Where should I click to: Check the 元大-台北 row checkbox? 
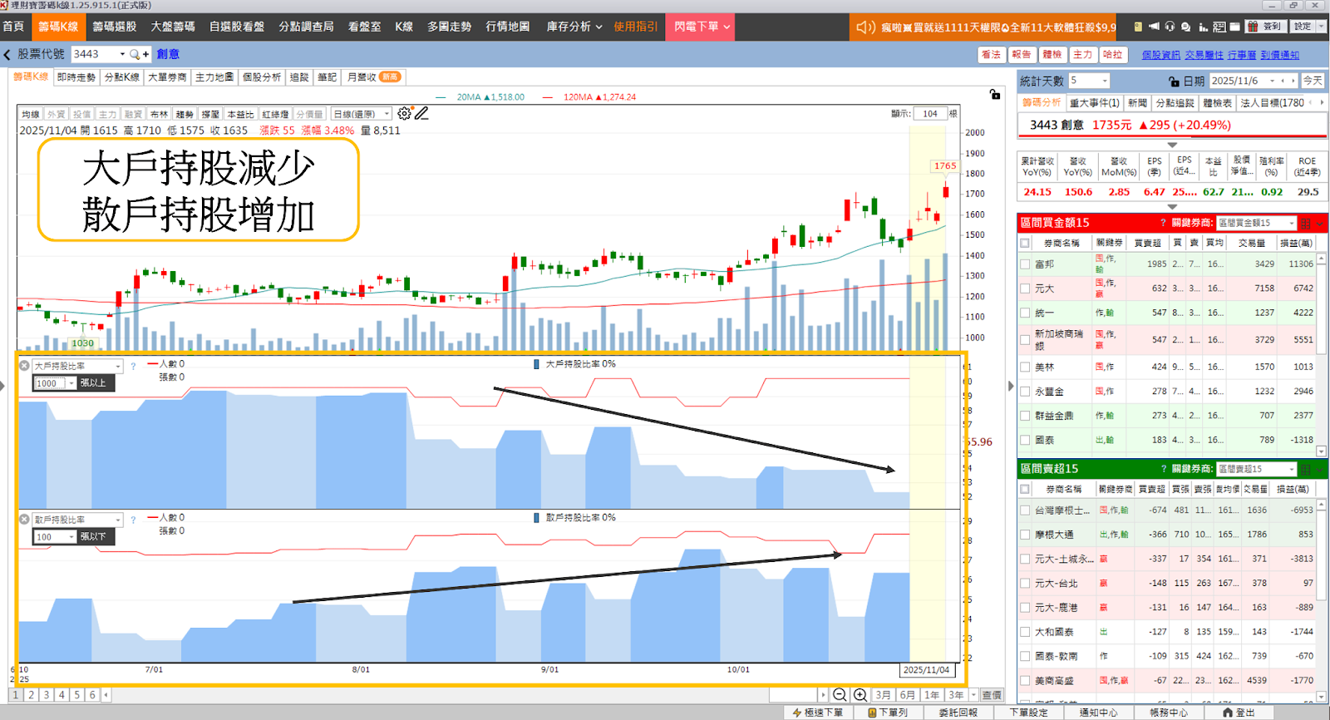pos(1025,583)
